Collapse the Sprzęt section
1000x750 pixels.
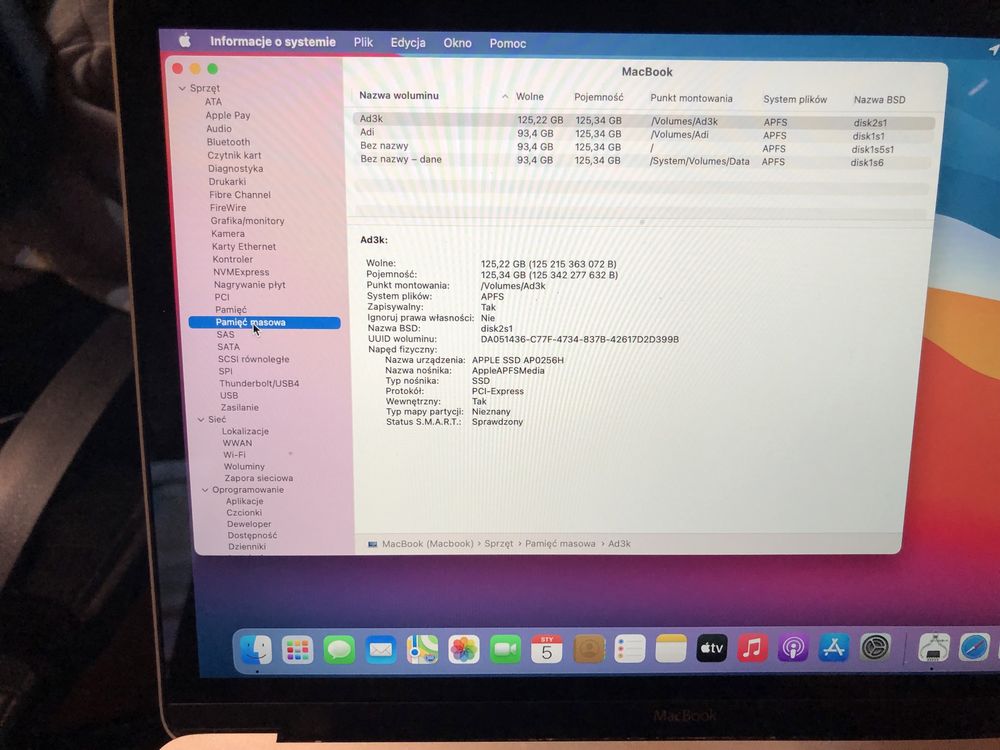pyautogui.click(x=182, y=88)
